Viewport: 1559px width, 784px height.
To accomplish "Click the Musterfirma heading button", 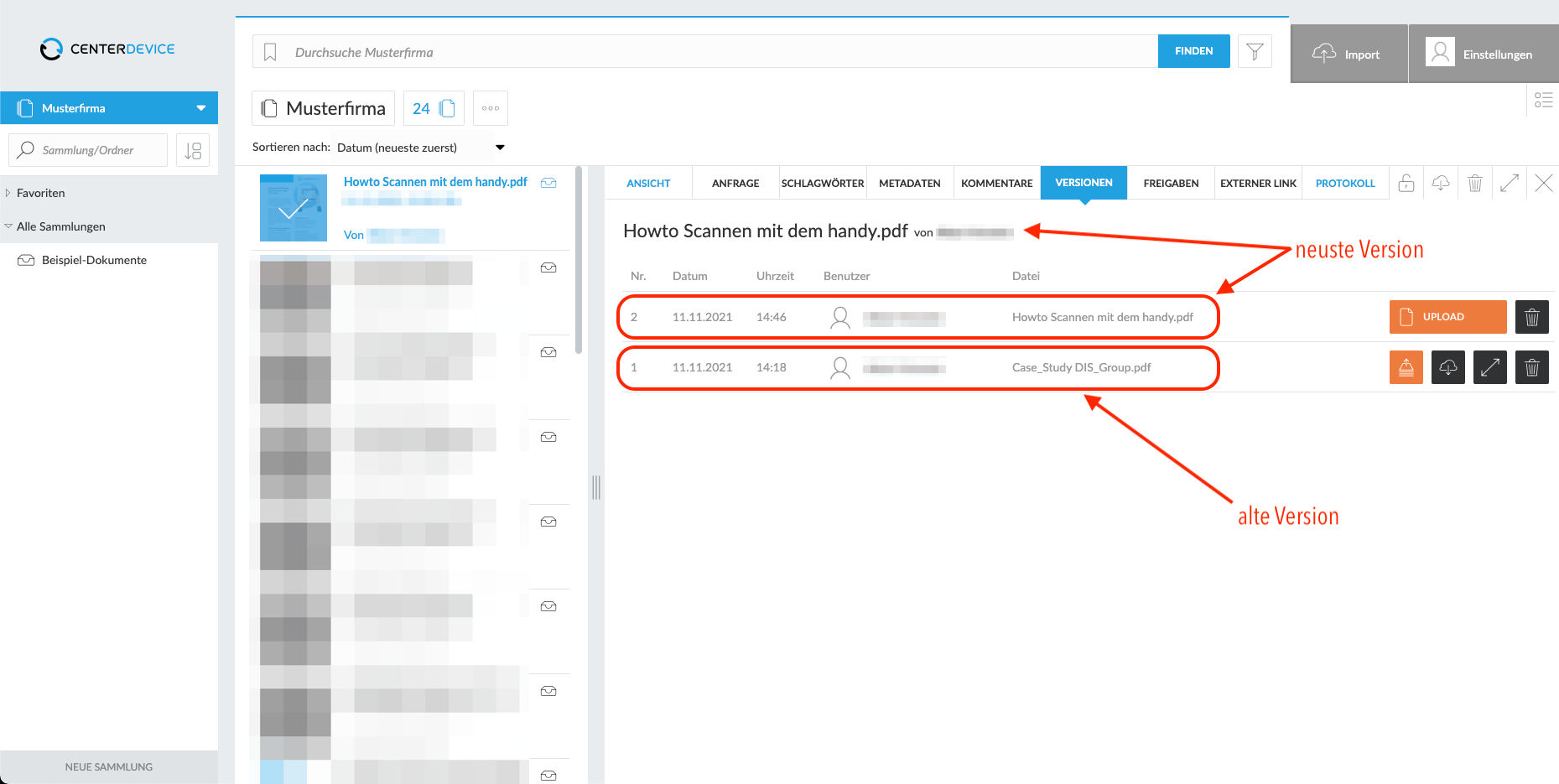I will click(324, 108).
